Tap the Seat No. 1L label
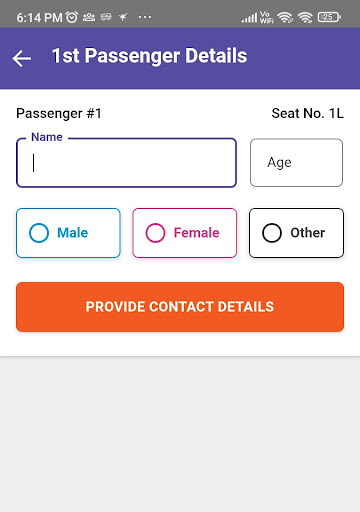Screen dimensions: 360x512 pos(307,113)
